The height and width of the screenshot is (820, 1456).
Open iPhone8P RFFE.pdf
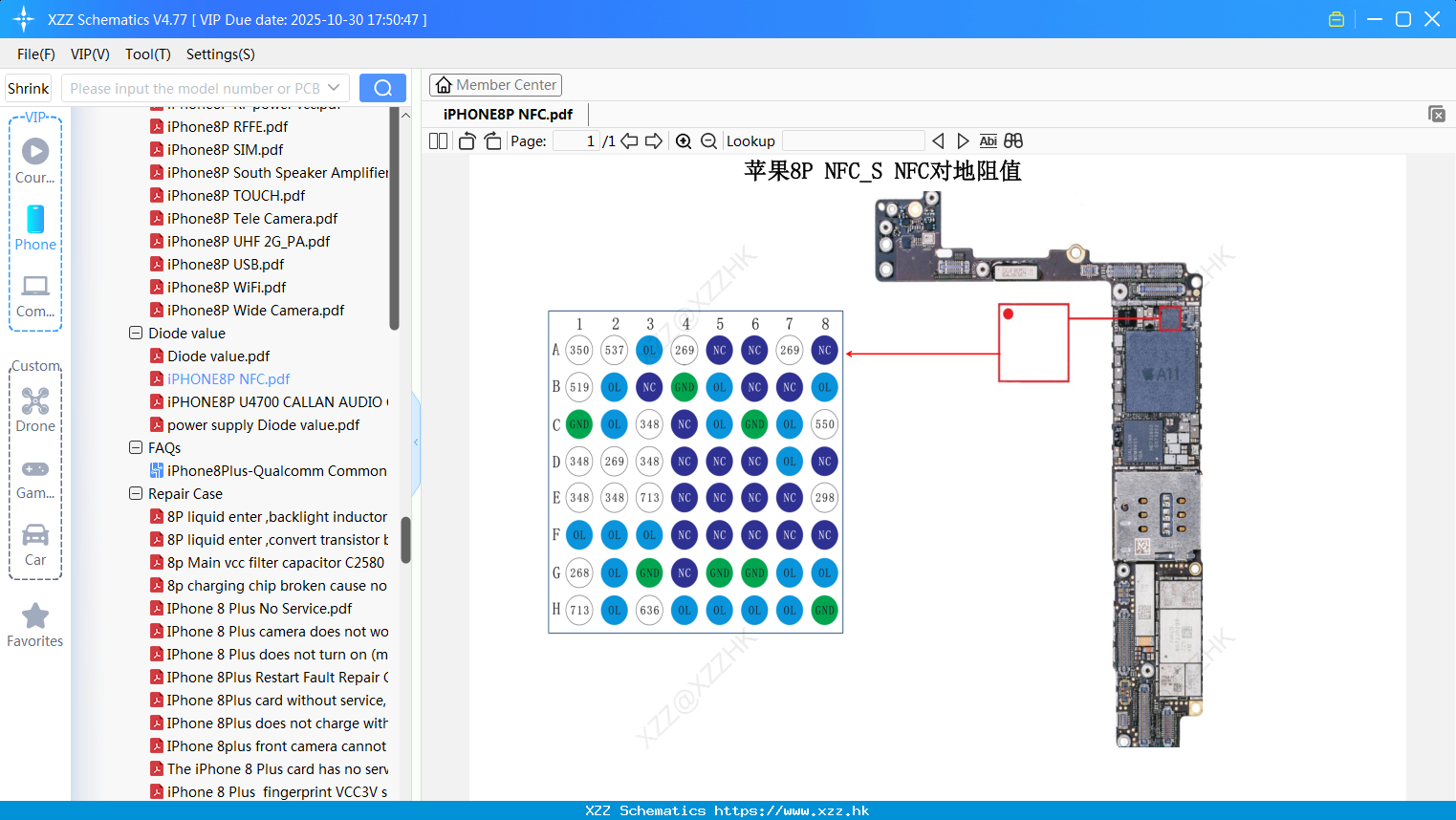(x=228, y=126)
